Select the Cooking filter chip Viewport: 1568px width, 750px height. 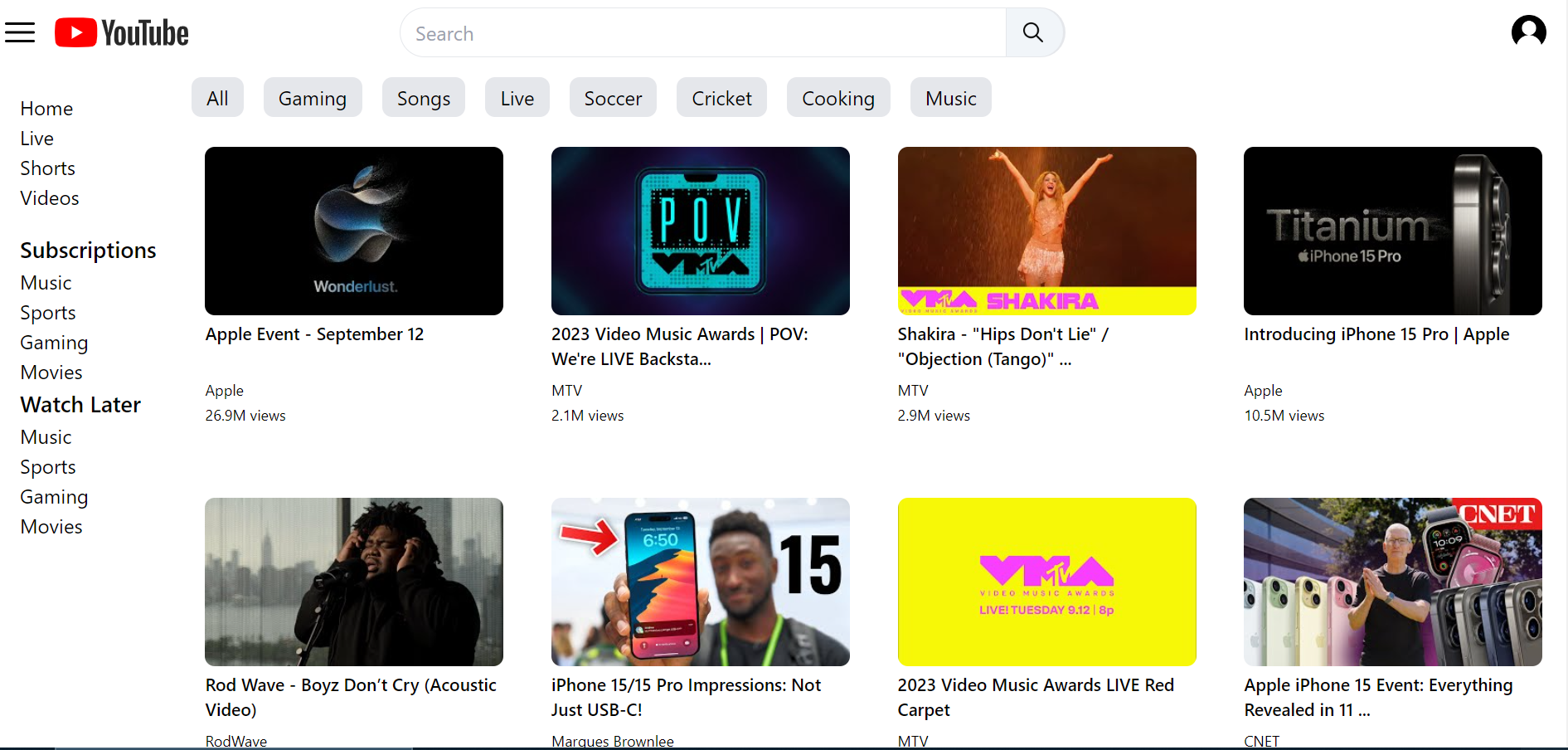pos(838,98)
